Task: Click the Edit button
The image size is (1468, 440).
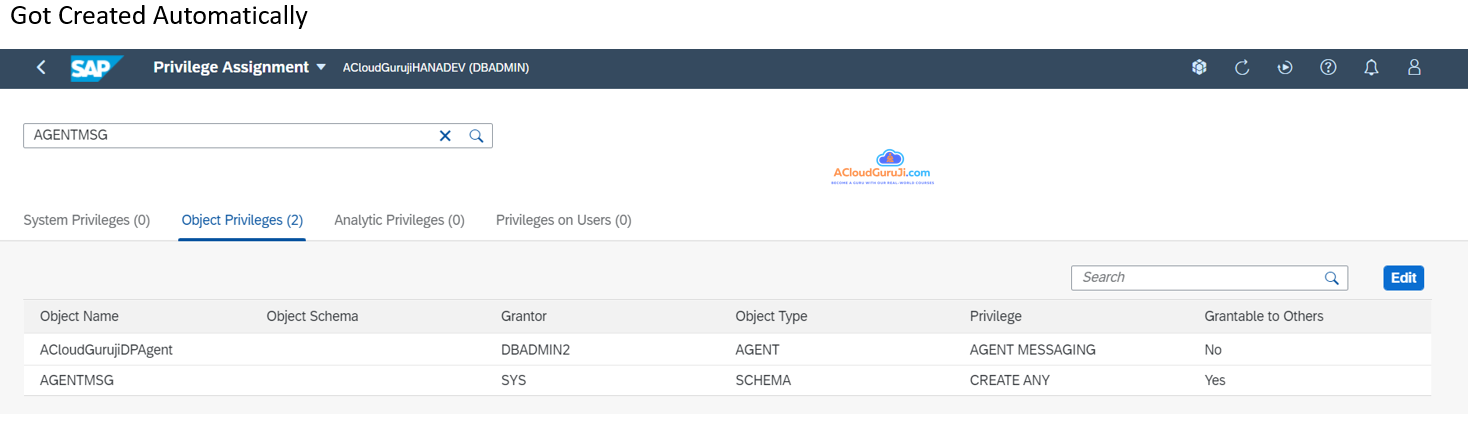Action: (1403, 278)
